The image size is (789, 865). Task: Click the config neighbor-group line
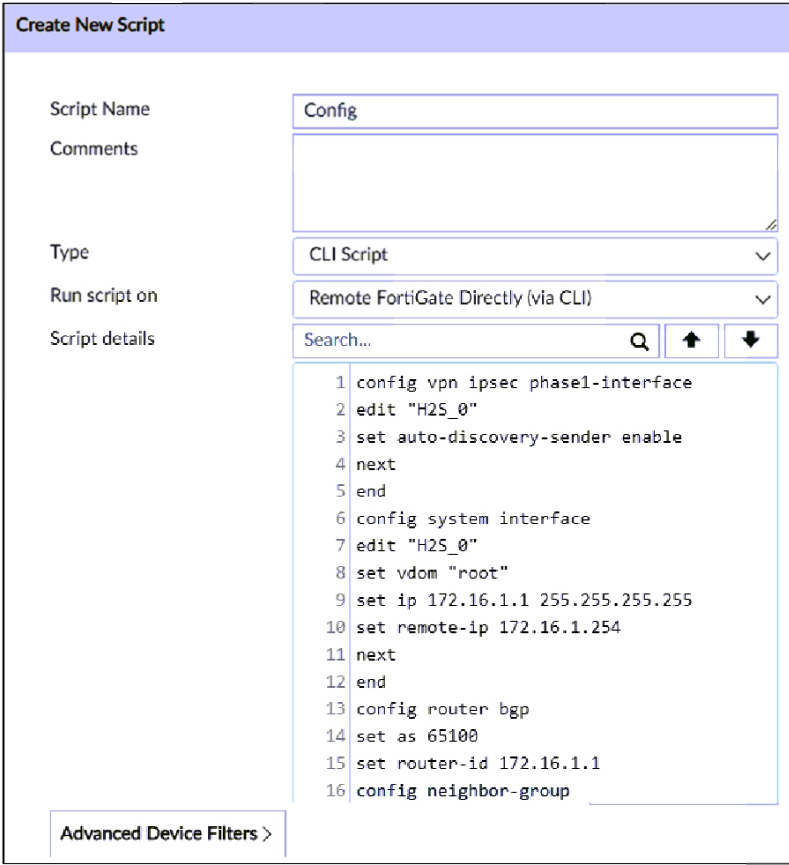coord(463,791)
